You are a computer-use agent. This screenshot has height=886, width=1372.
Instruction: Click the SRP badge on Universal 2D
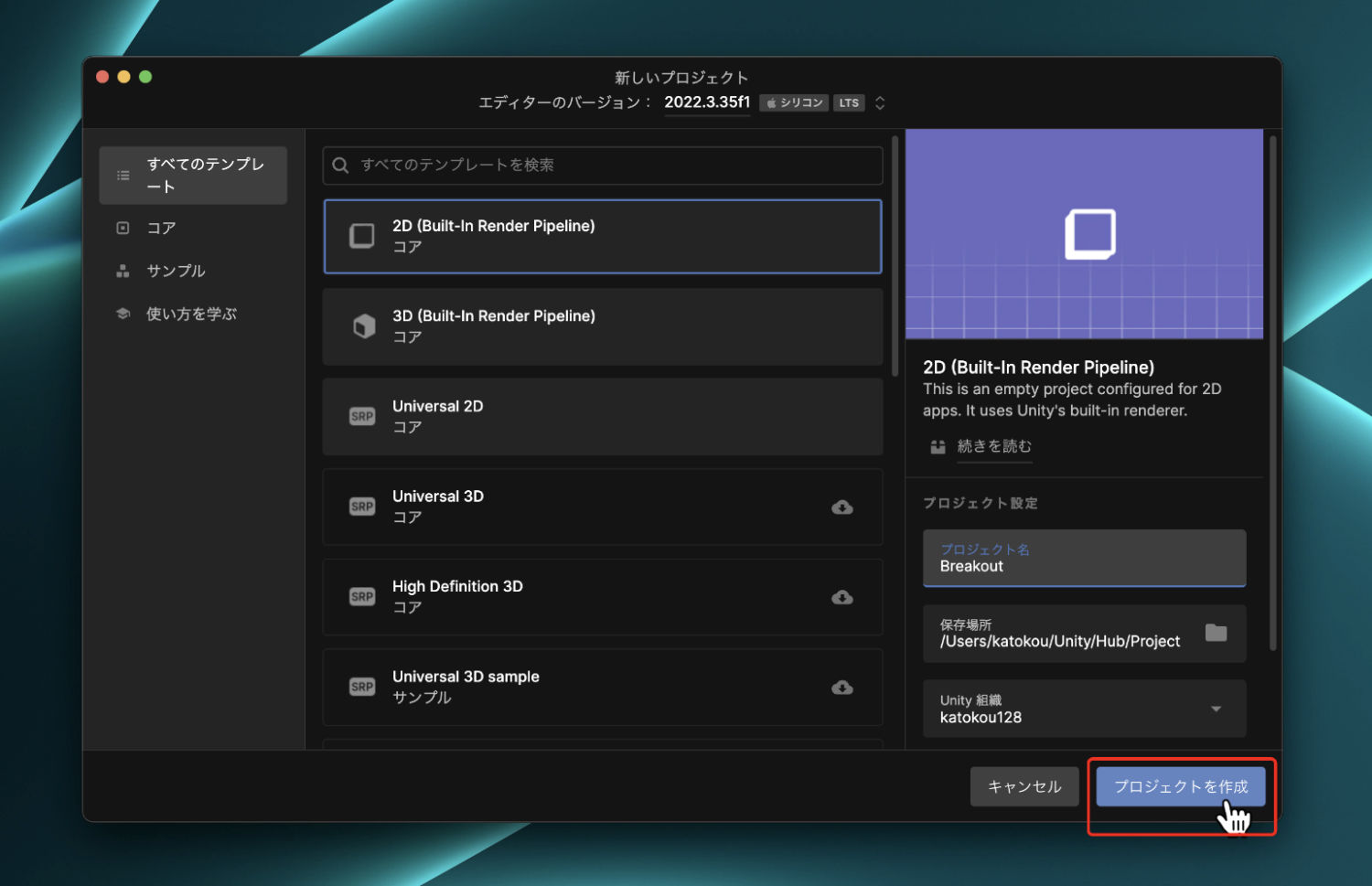[362, 416]
